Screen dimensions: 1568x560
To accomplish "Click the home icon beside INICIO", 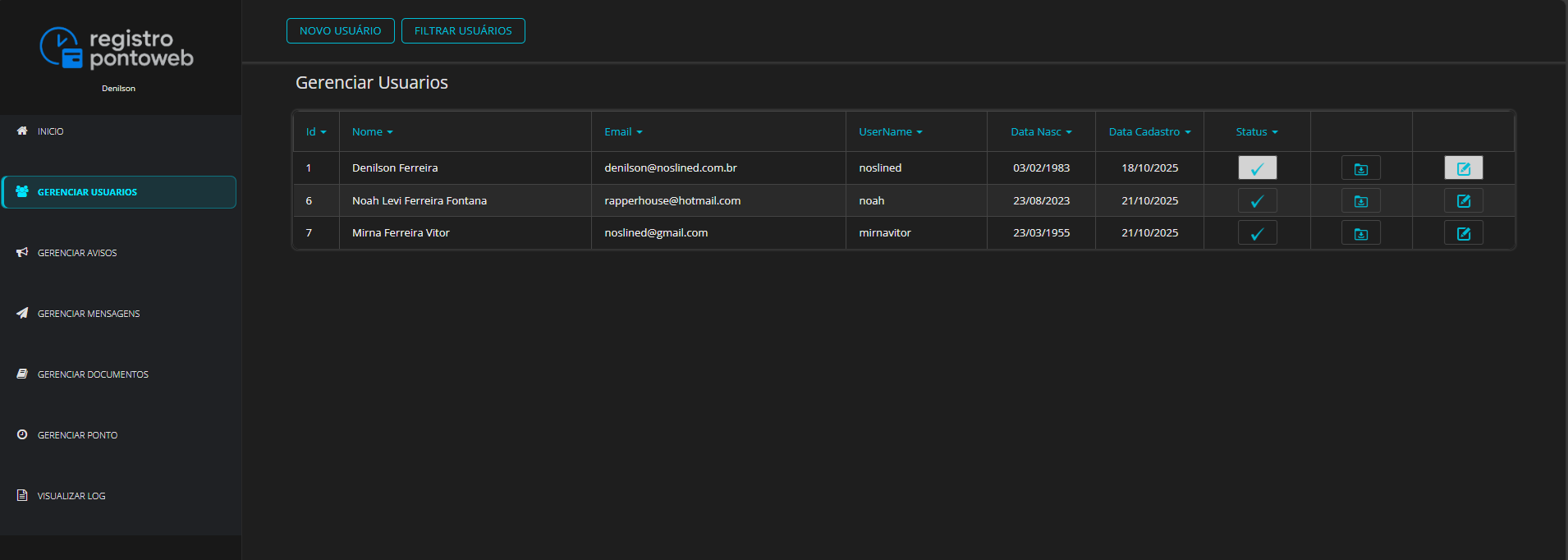I will tap(22, 131).
